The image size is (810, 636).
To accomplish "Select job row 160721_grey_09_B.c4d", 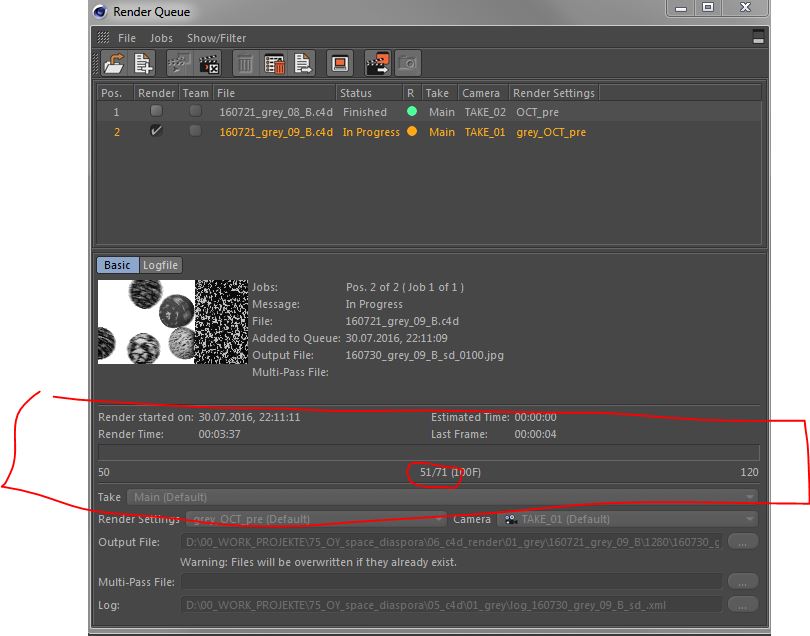I will point(429,132).
